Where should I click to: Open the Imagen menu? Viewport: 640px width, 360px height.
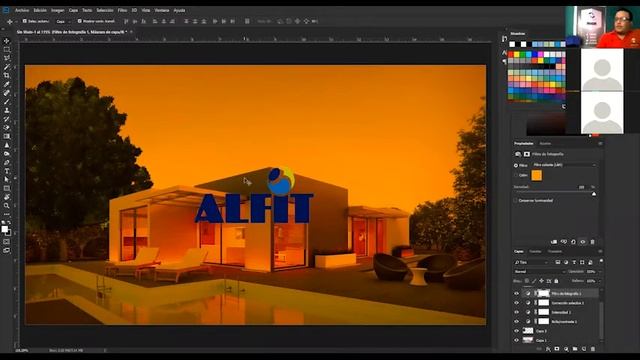(58, 10)
